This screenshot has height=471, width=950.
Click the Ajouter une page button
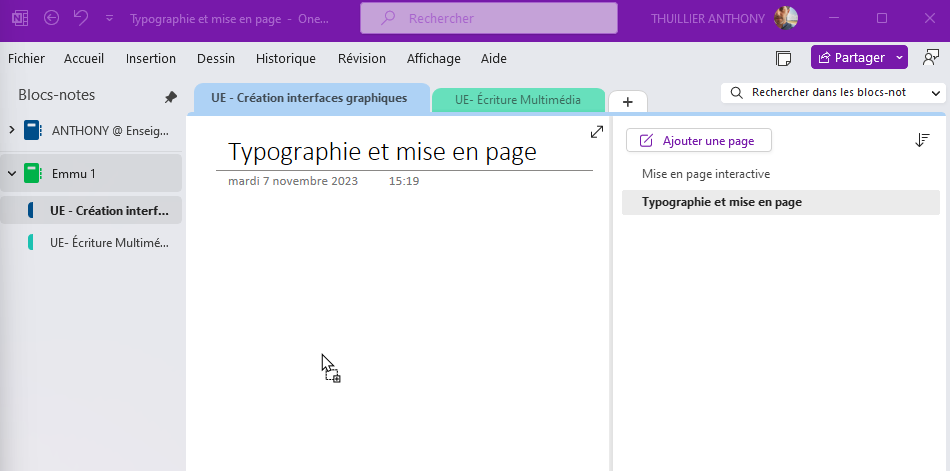coord(699,141)
